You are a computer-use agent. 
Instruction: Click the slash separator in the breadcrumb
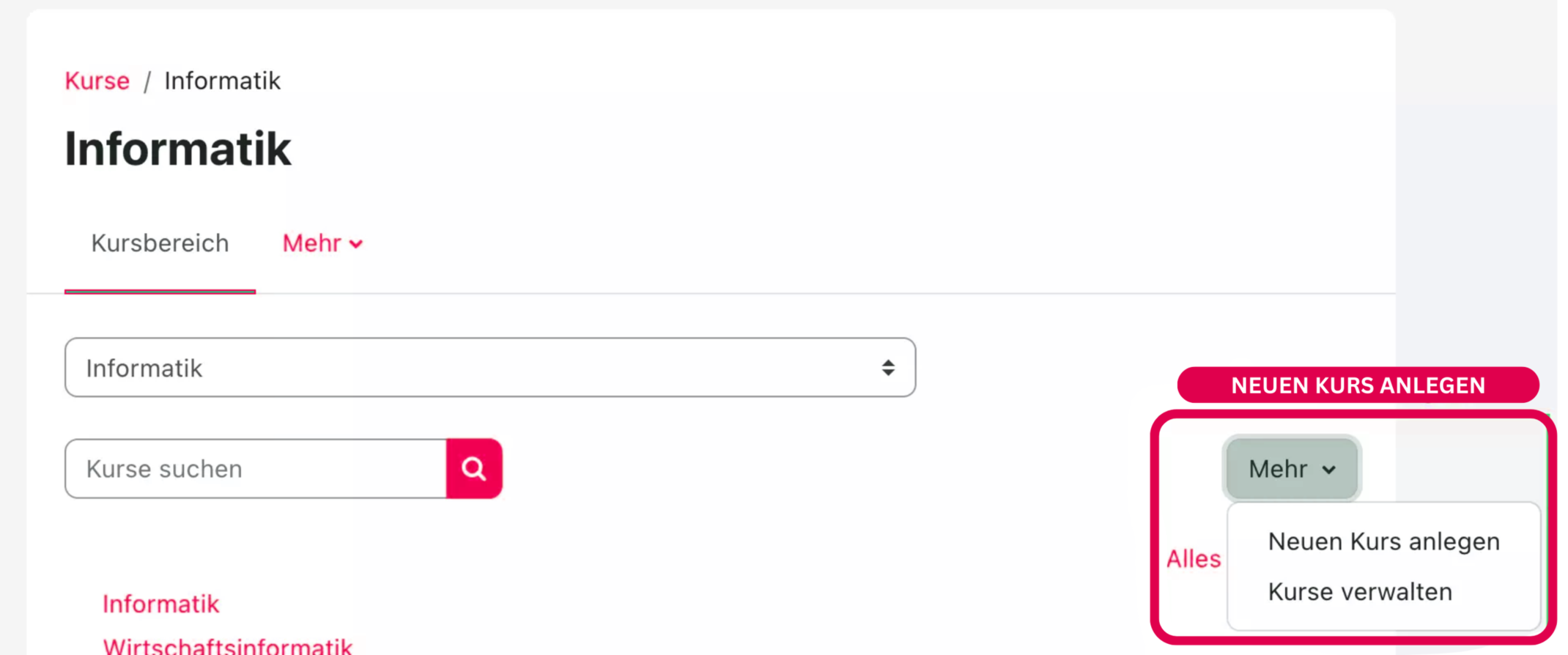[147, 81]
